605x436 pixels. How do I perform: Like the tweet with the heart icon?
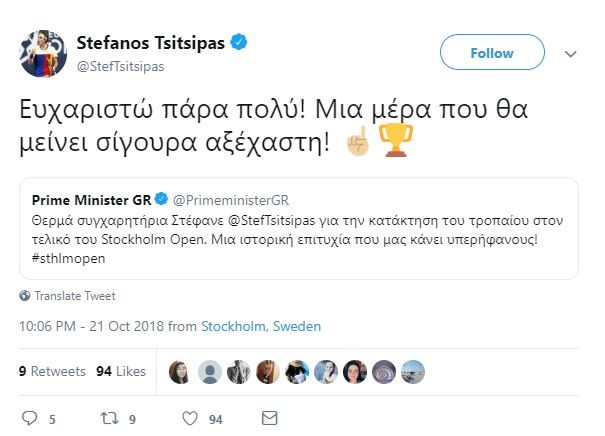pos(189,417)
